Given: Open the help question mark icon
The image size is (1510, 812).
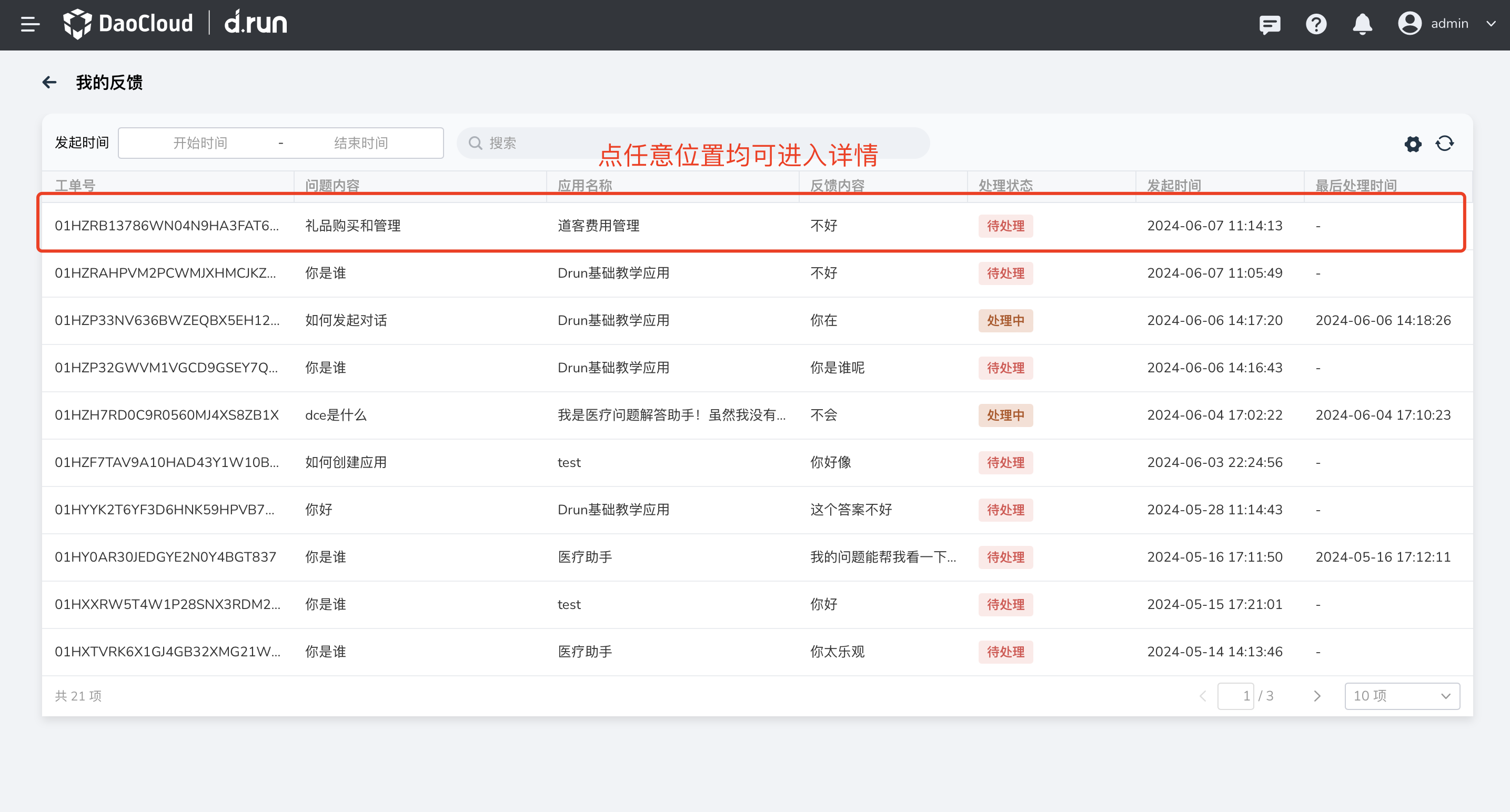Looking at the screenshot, I should [x=1316, y=24].
